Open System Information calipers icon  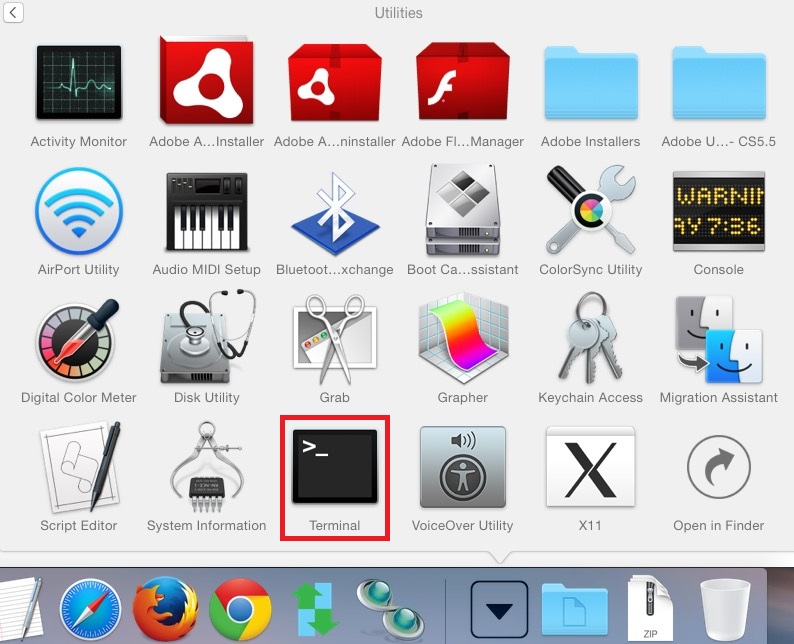point(206,467)
